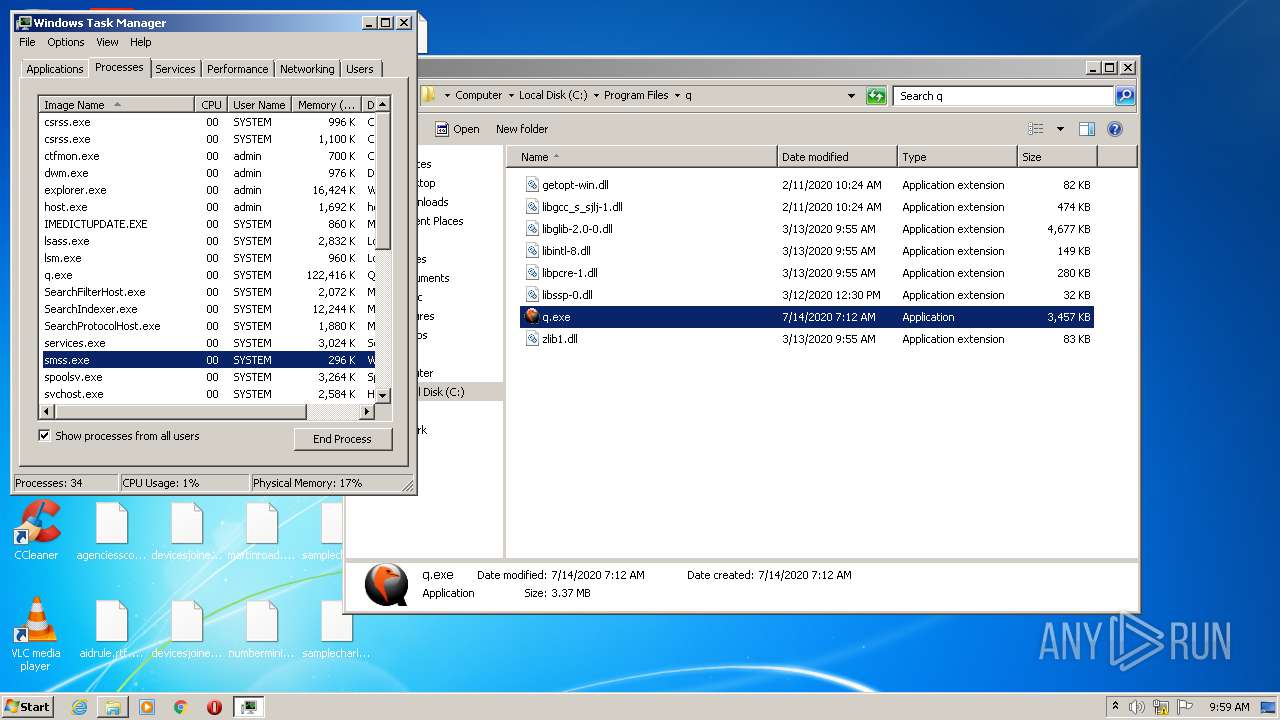
Task: Sort processes by CPU column
Action: click(210, 105)
